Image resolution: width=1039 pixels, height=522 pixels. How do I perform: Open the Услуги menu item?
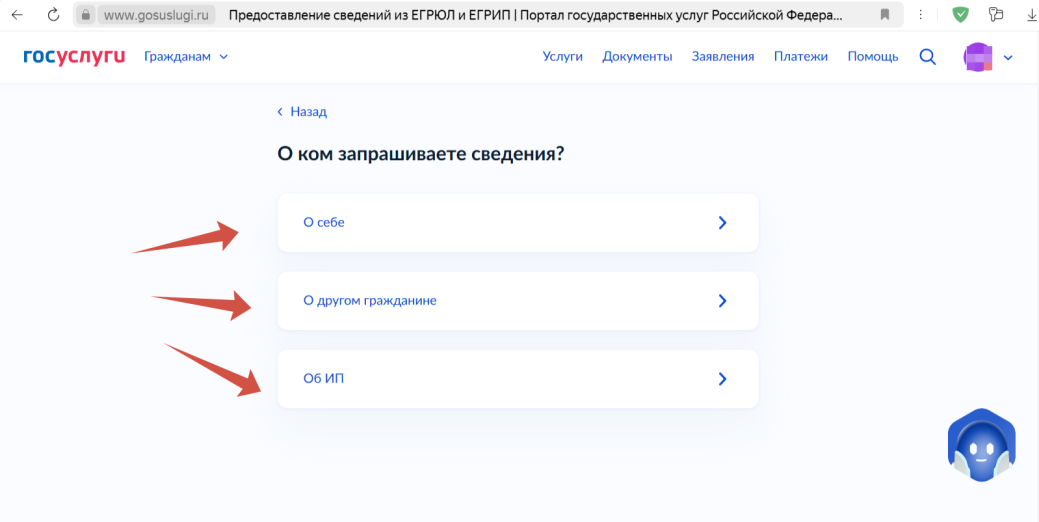(x=562, y=57)
